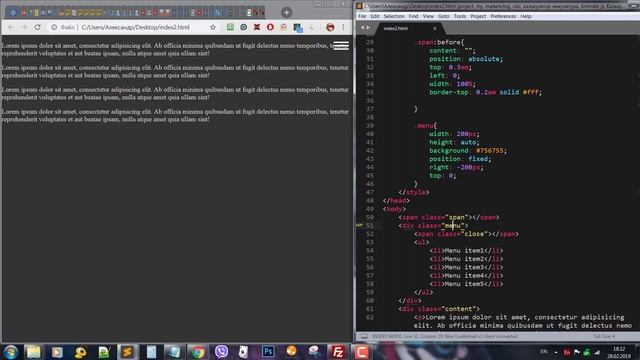Open the hamburger menu icon on the web page
The width and height of the screenshot is (640, 360).
pyautogui.click(x=341, y=46)
